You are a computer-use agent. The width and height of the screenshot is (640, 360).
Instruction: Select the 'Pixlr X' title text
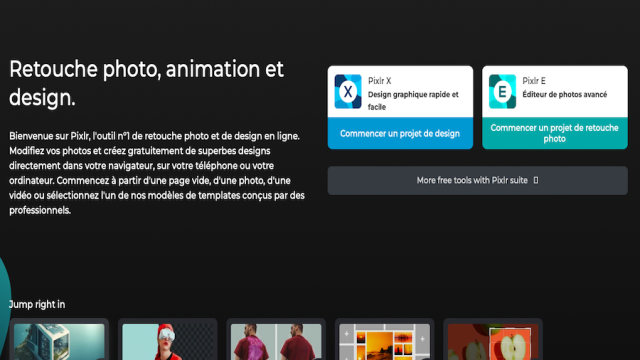tap(380, 81)
